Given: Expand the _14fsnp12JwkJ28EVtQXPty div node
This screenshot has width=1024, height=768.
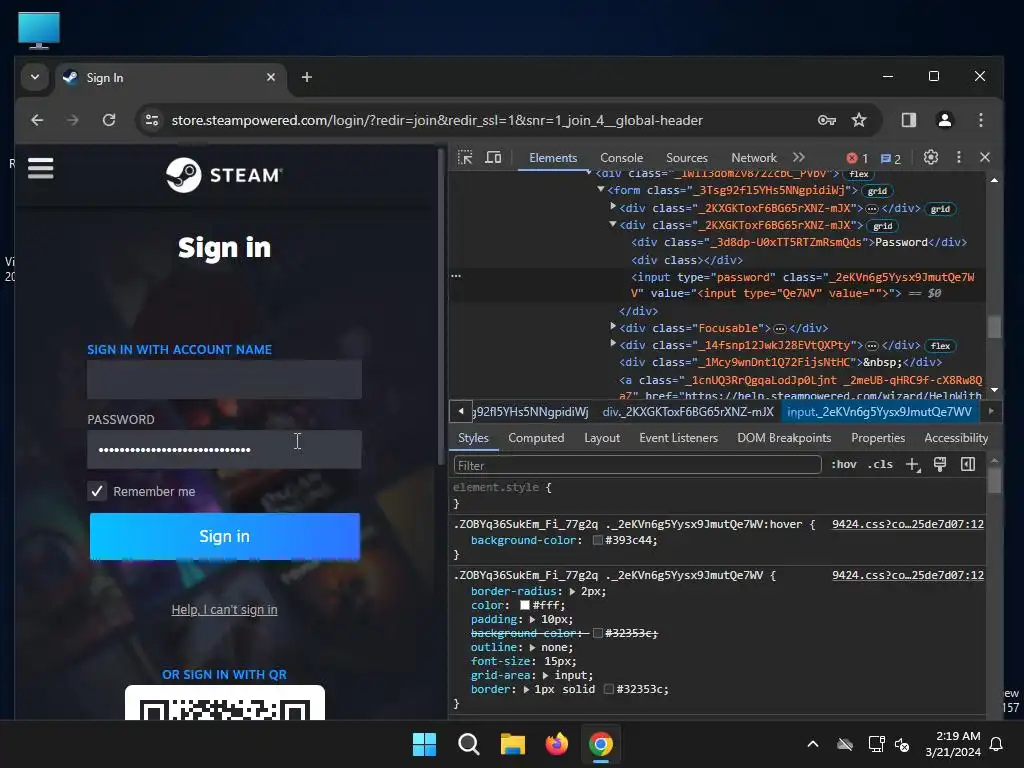Looking at the screenshot, I should pos(613,343).
